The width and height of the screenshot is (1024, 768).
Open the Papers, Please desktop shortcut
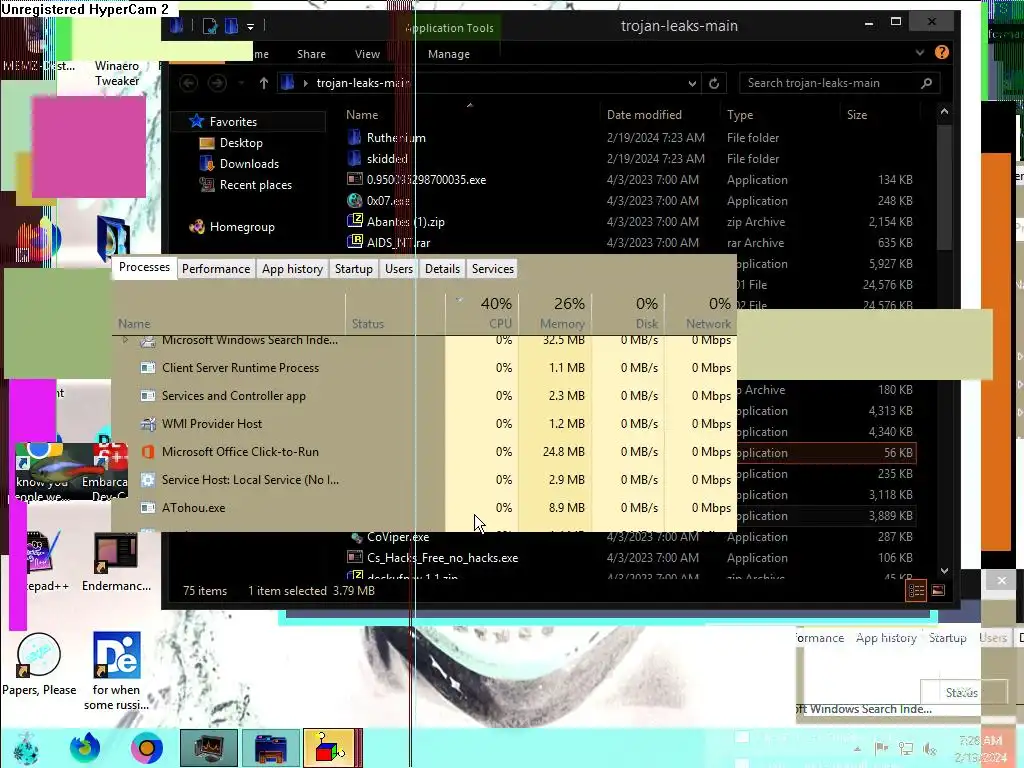tap(39, 664)
